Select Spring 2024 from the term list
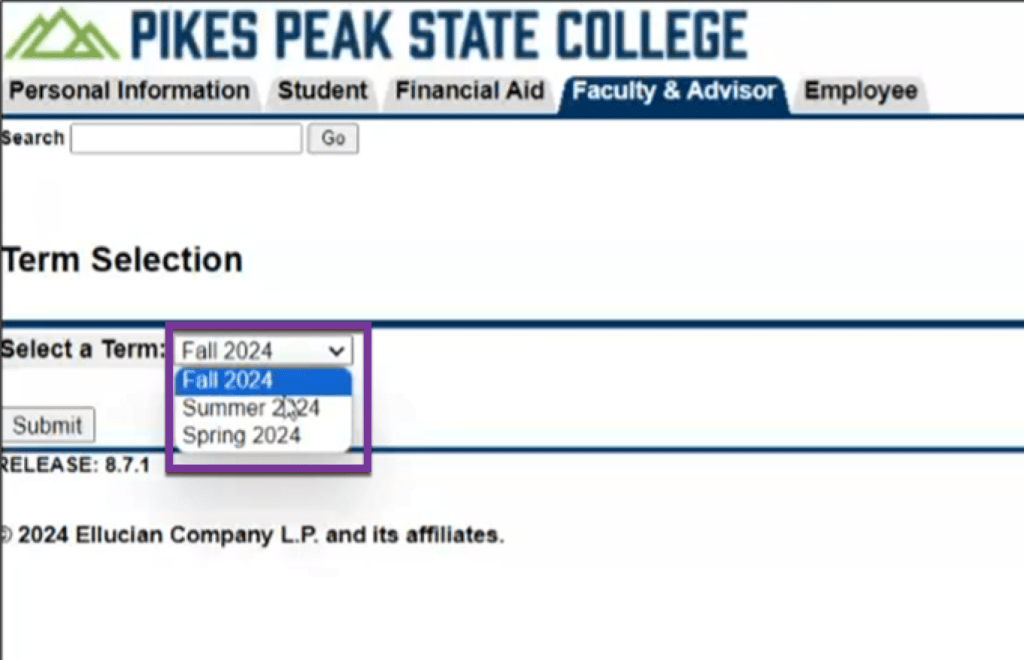Screen dimensions: 1024x660 (x=241, y=436)
